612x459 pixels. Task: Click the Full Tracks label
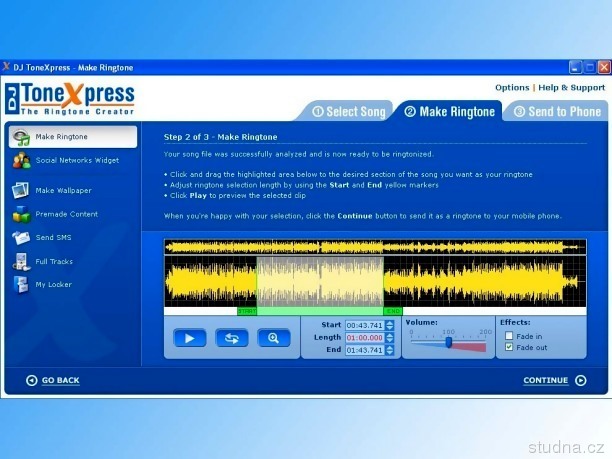54,262
